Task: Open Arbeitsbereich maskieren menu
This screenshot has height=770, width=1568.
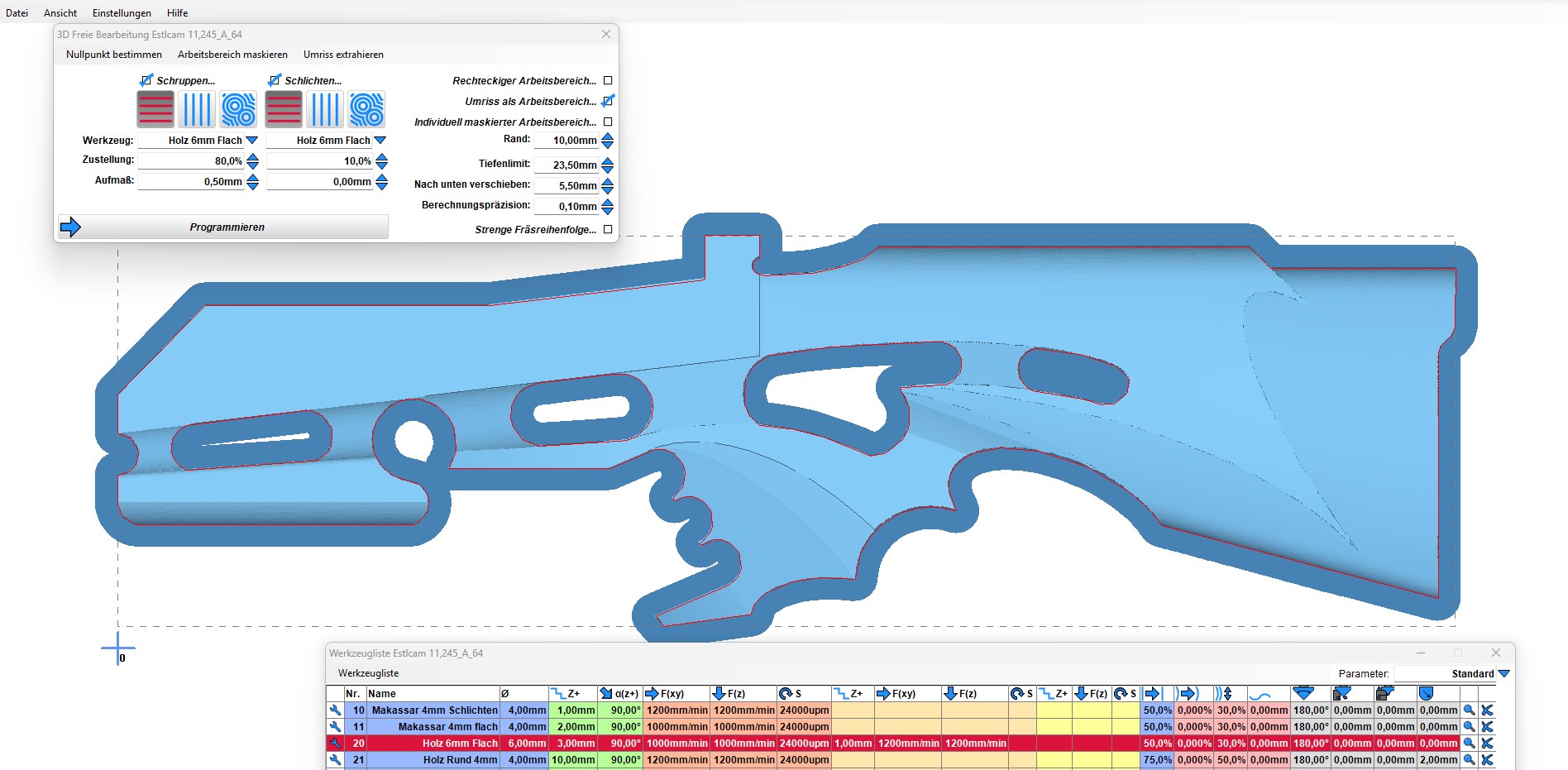Action: [232, 55]
